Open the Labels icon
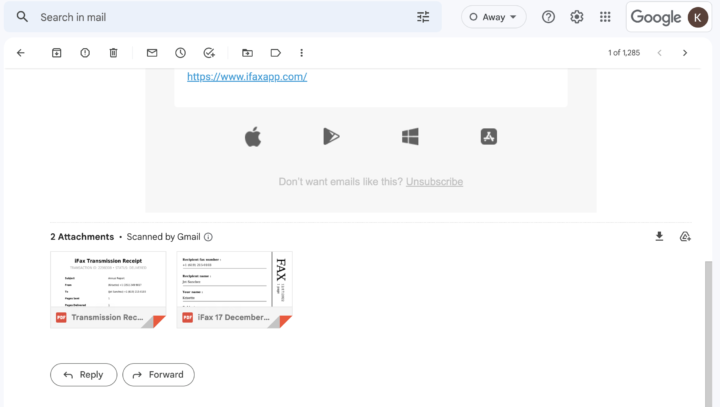The image size is (720, 407). tap(276, 53)
